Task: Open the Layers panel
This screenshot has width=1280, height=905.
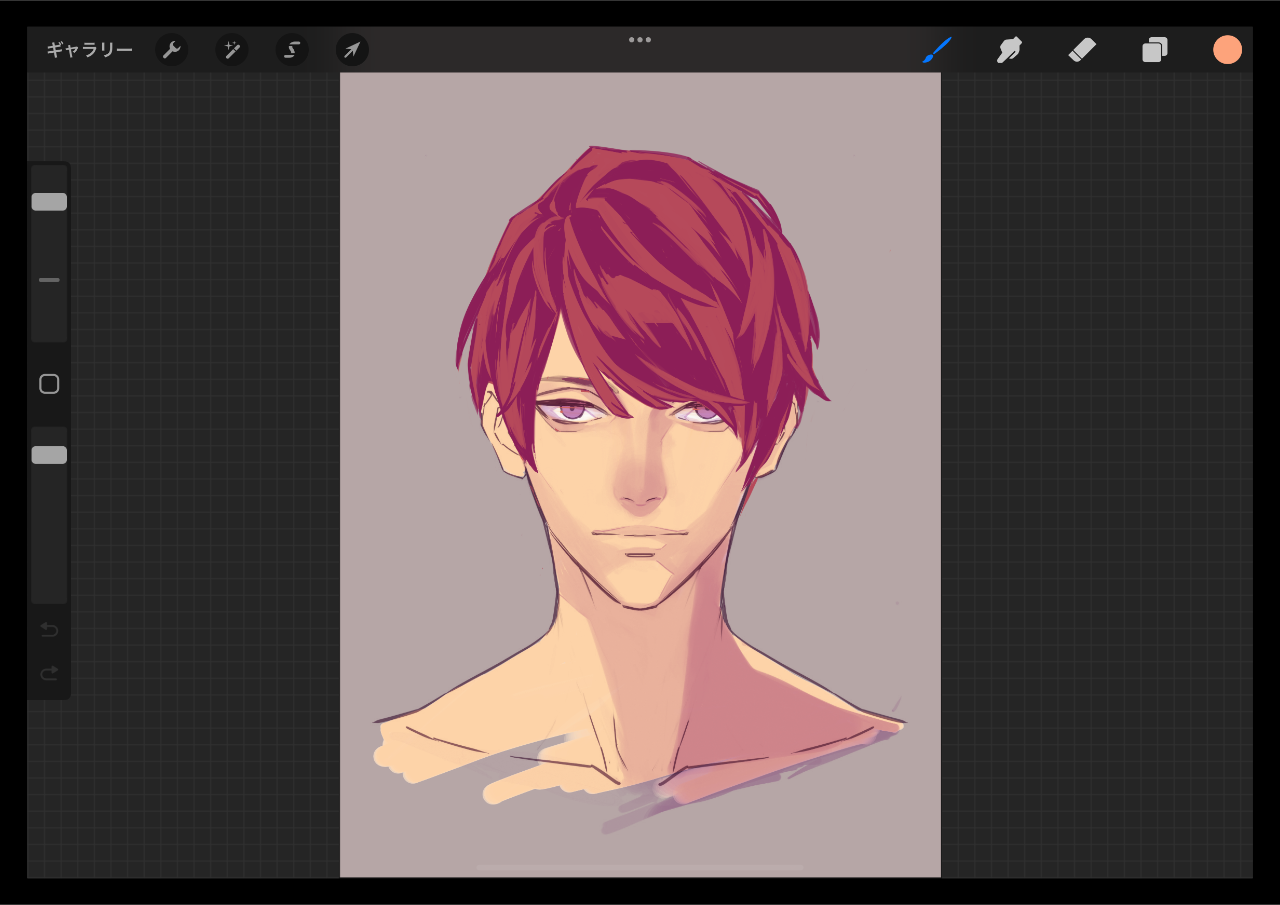Action: point(1155,50)
